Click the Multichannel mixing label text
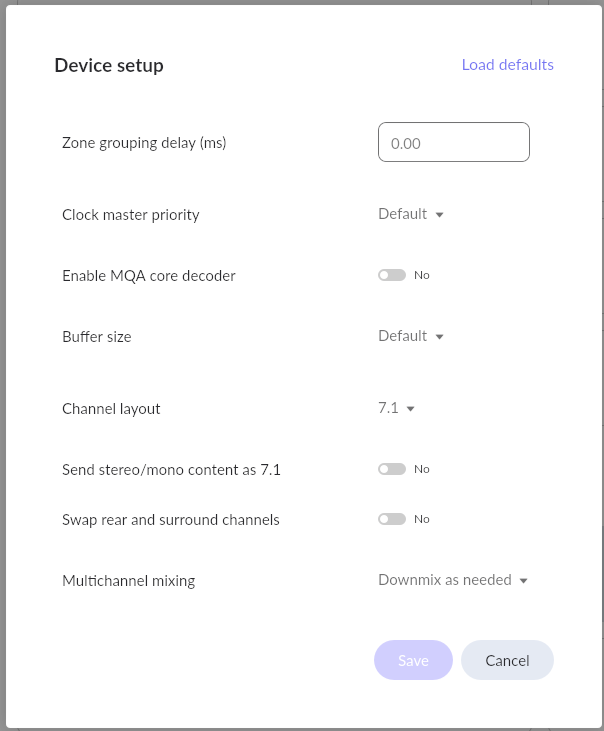Screen dimensions: 604x731 [128, 581]
